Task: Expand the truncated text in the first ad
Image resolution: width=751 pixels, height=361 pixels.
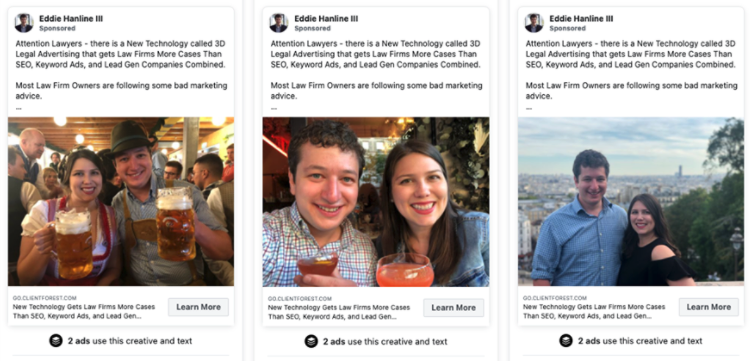Action: coord(19,108)
